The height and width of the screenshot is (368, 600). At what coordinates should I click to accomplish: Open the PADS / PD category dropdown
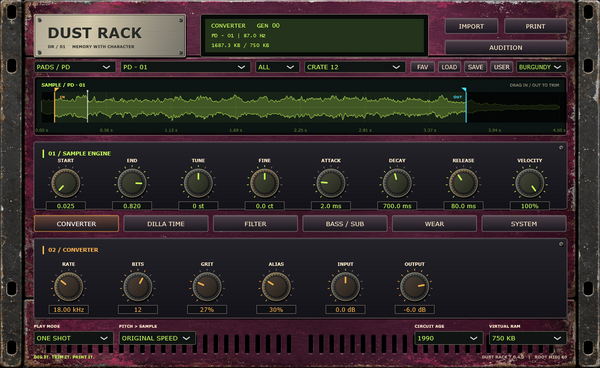pyautogui.click(x=75, y=67)
